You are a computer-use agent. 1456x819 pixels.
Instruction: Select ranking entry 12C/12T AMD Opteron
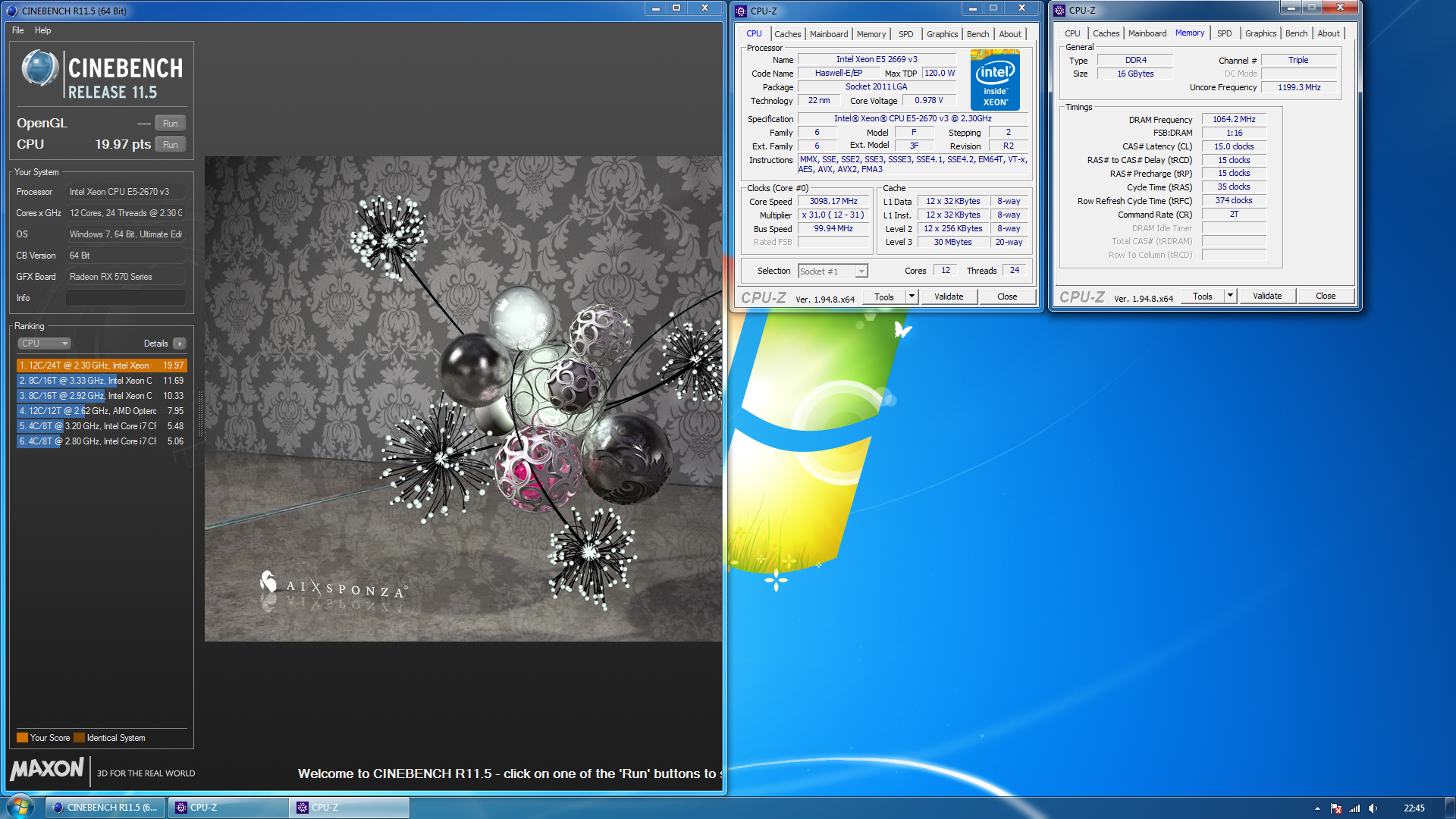(x=101, y=411)
